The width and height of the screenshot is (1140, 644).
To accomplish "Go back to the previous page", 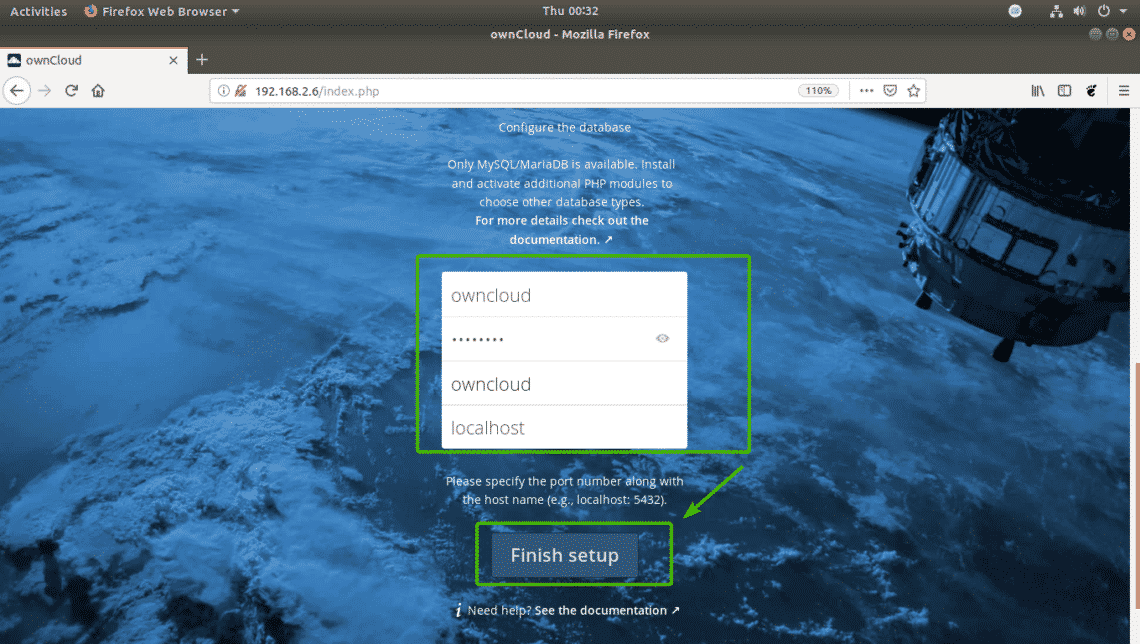I will [17, 91].
